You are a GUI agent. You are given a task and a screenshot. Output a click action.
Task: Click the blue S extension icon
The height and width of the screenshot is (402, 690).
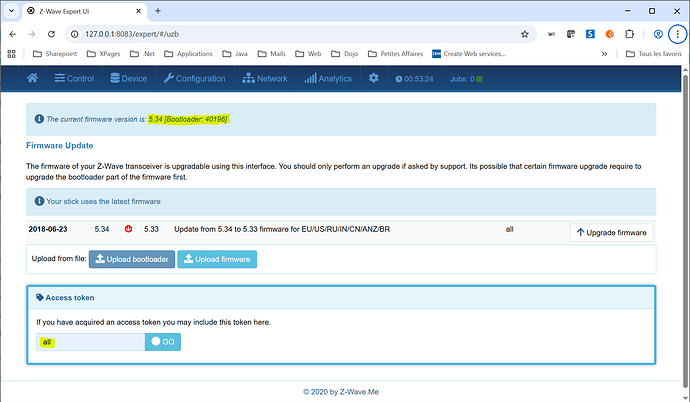click(590, 34)
